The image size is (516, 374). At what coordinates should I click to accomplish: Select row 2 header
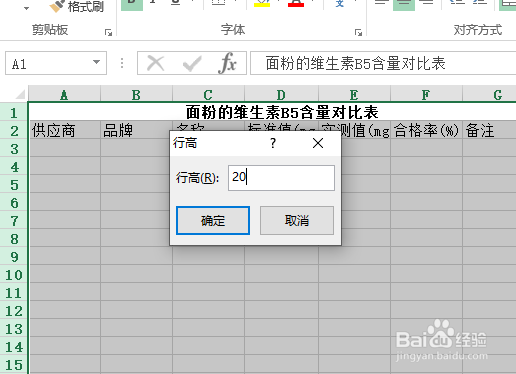[x=14, y=130]
